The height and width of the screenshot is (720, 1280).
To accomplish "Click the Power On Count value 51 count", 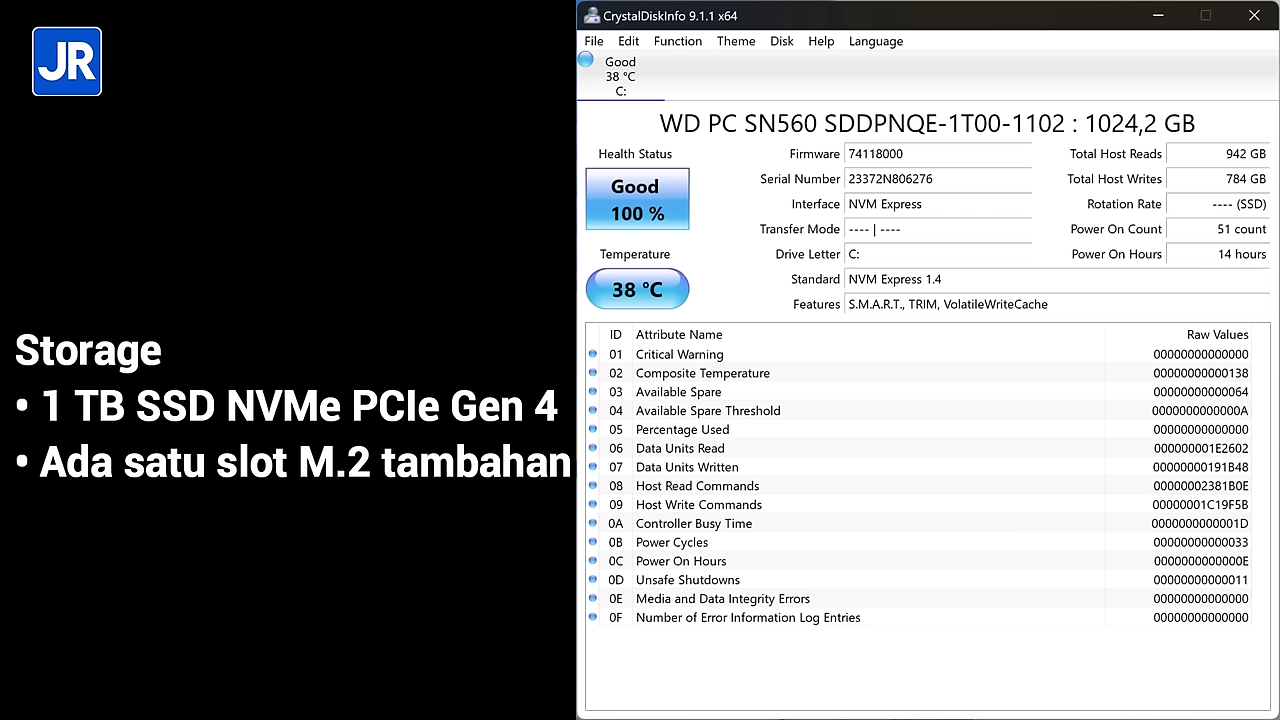I will (1218, 229).
